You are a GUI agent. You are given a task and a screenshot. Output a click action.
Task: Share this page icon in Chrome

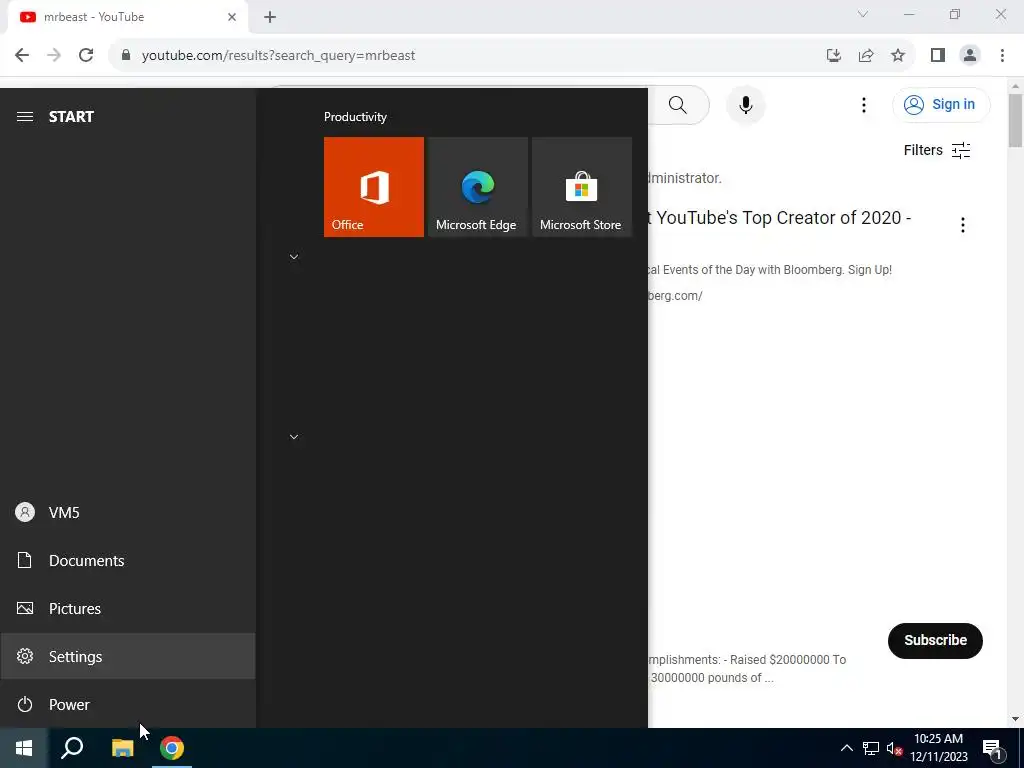point(866,56)
